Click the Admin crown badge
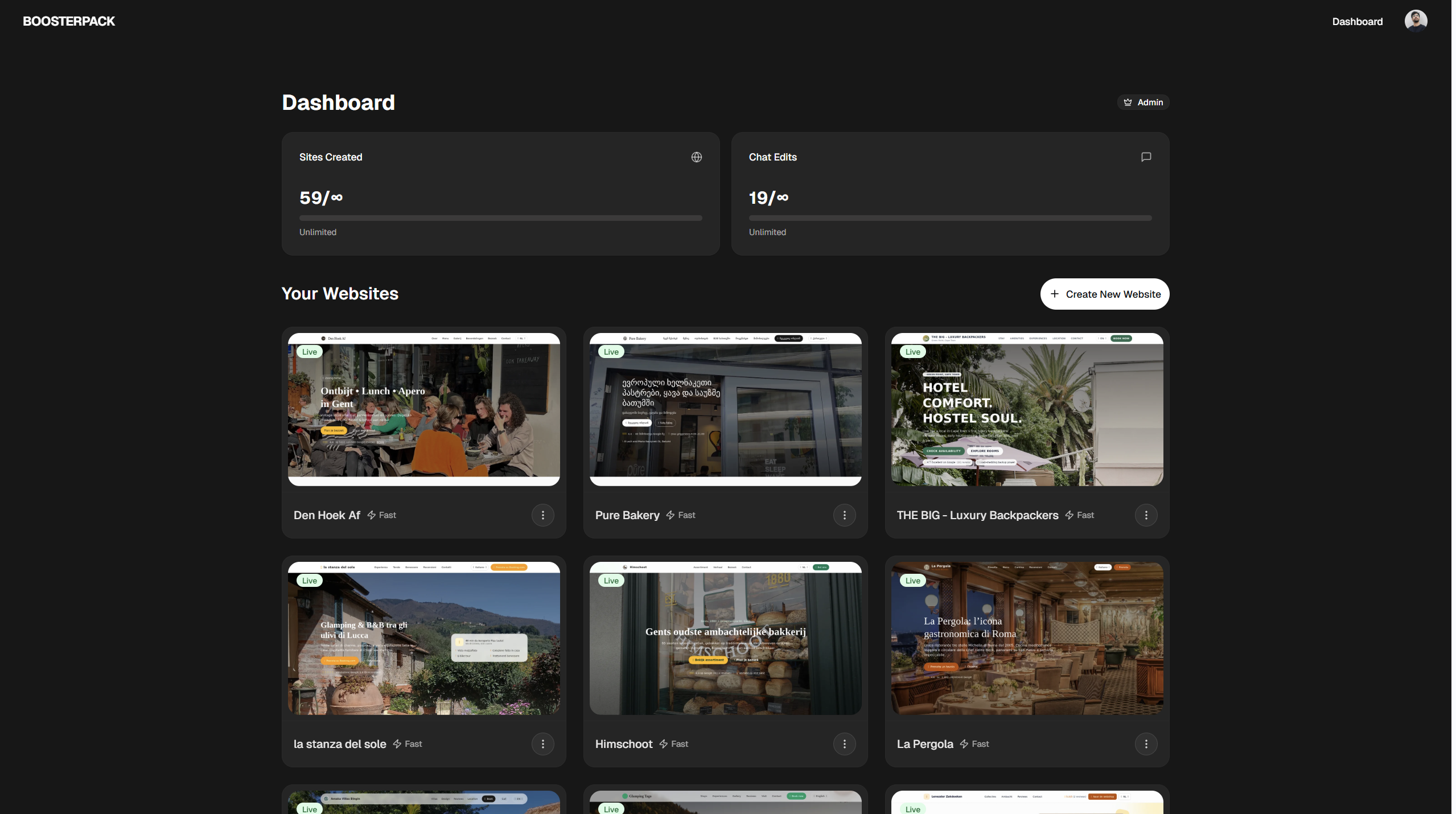Image resolution: width=1456 pixels, height=814 pixels. coord(1143,102)
